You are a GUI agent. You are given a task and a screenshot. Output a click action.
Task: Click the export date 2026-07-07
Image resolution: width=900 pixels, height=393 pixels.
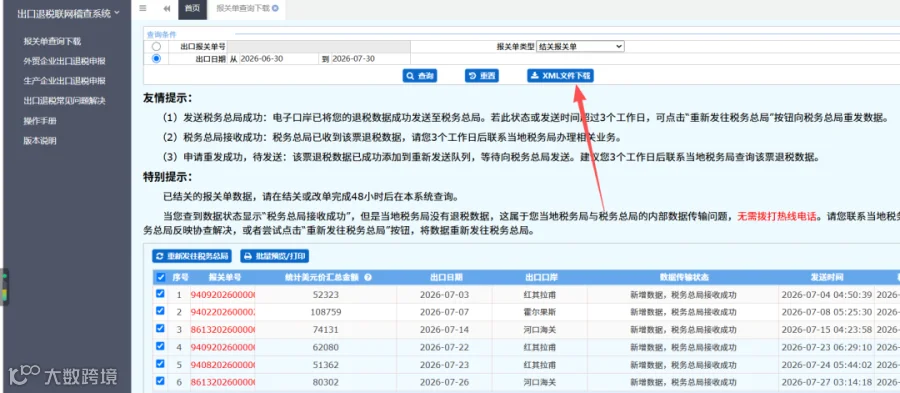(445, 313)
